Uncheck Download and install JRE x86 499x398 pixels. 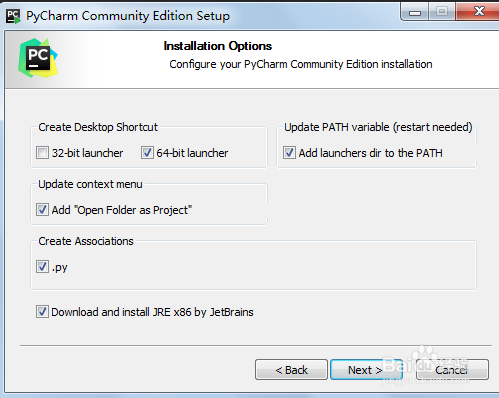[42, 312]
